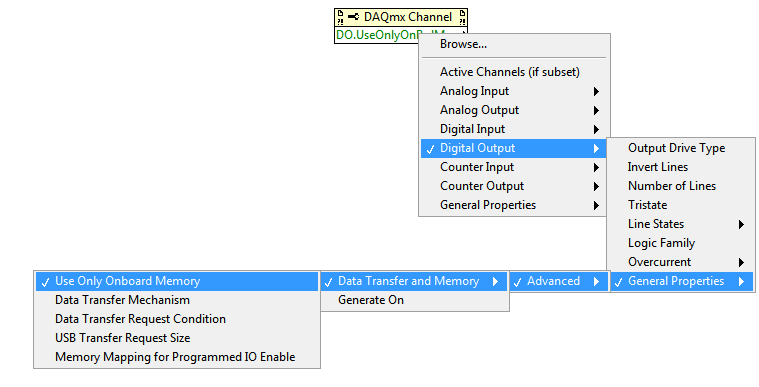Image resolution: width=759 pixels, height=387 pixels.
Task: Choose Data Transfer Mechanism
Action: click(177, 300)
